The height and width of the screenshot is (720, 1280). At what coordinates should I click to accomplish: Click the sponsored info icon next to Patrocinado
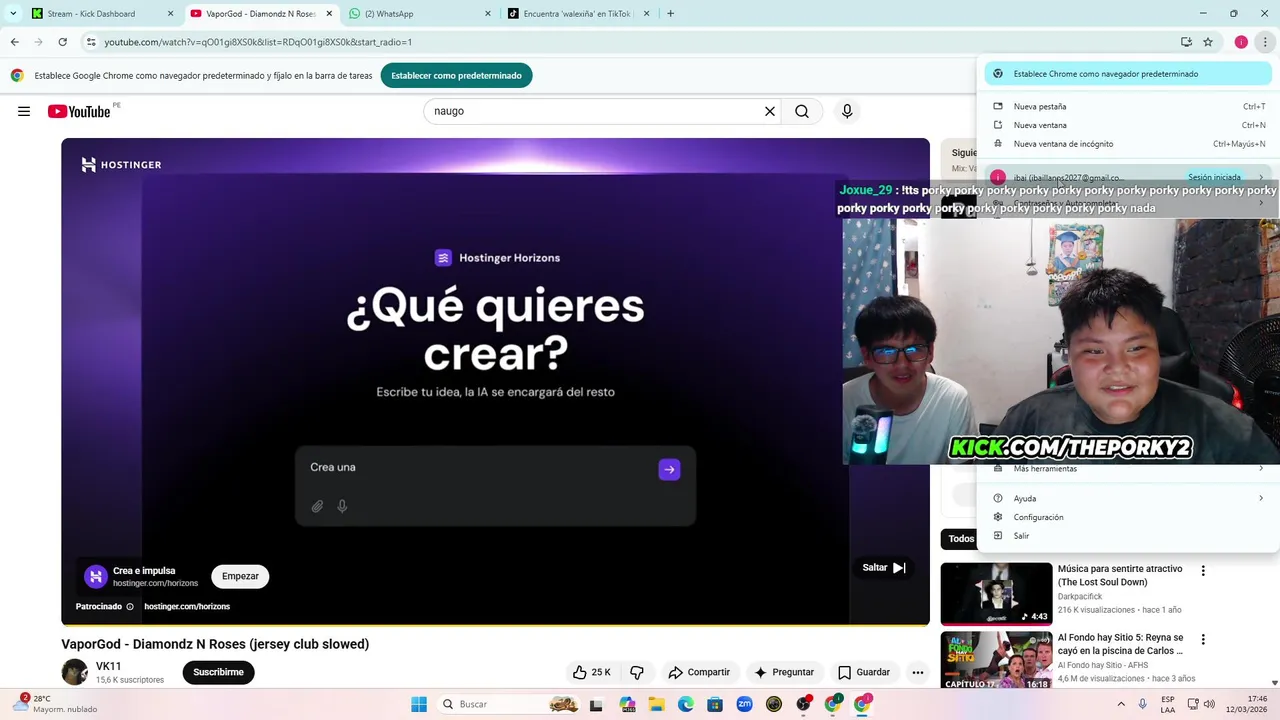click(x=130, y=607)
